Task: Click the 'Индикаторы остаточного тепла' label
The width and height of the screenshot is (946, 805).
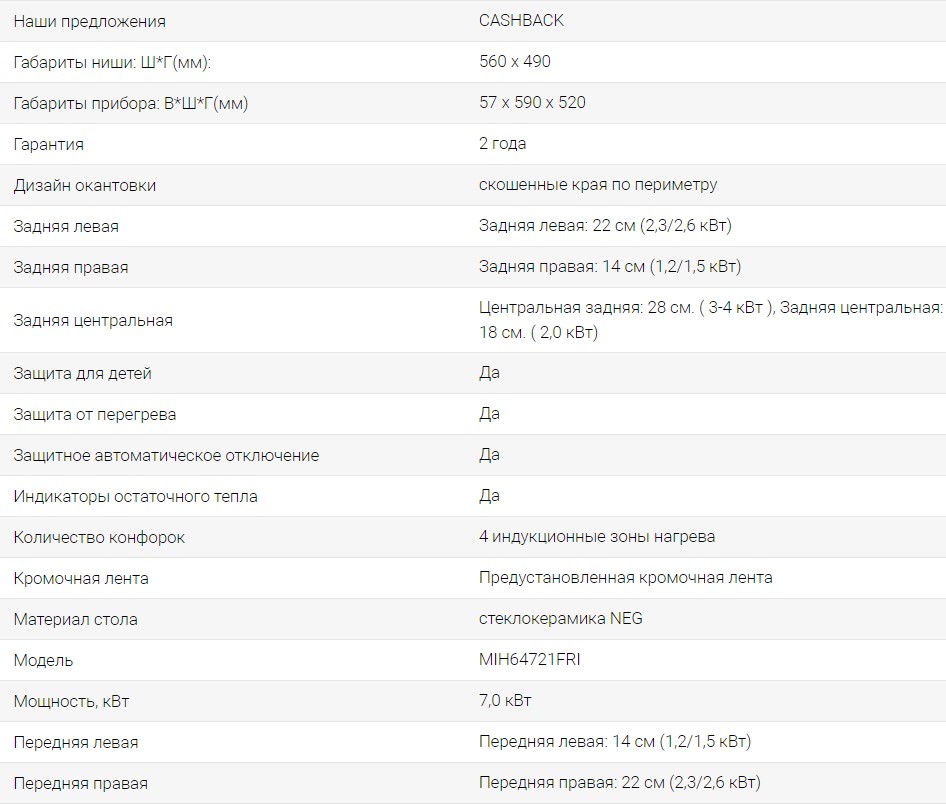Action: pos(135,496)
